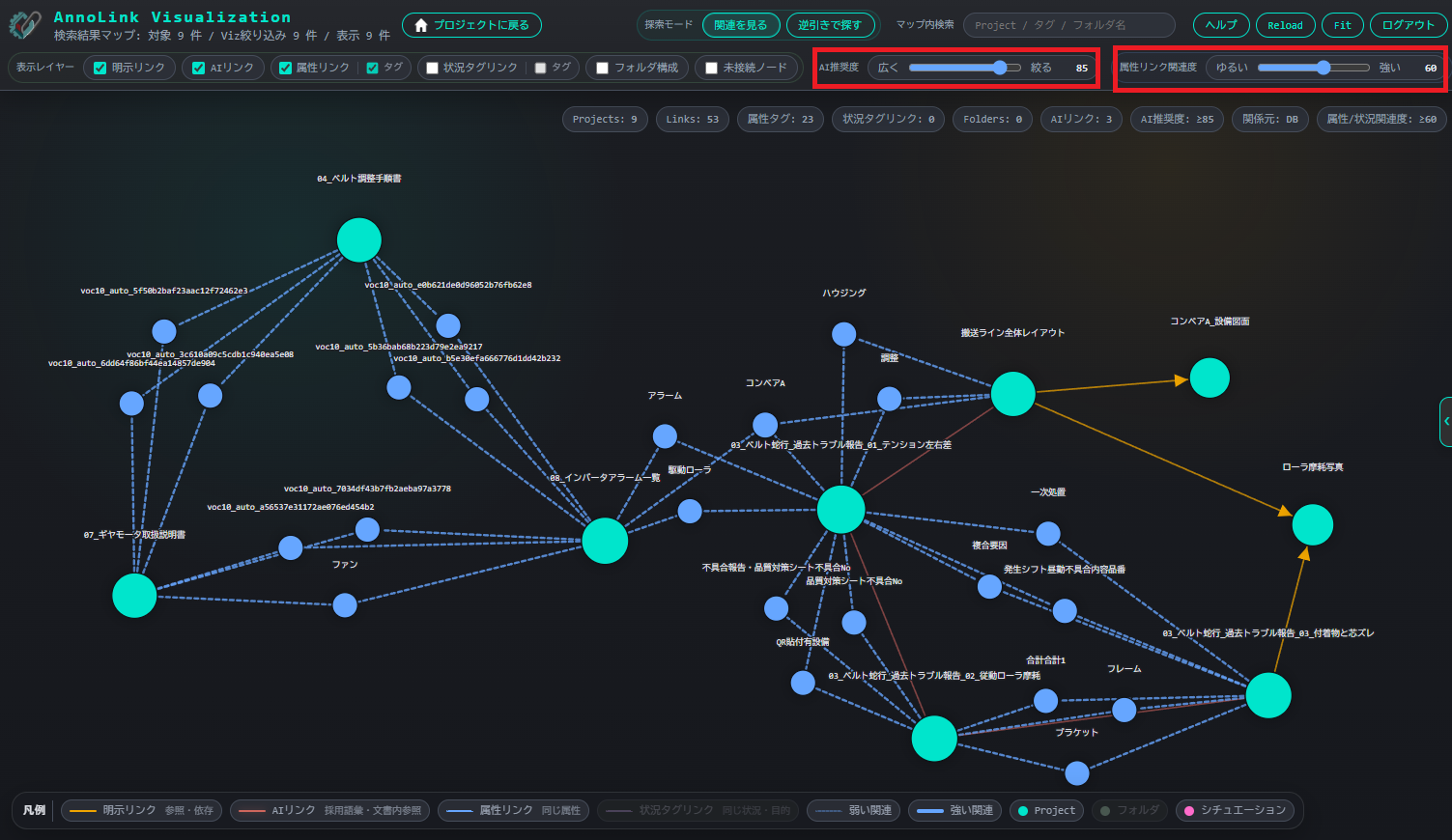Click the Project legend item
Screen dimensions: 1452x840
tap(1047, 810)
